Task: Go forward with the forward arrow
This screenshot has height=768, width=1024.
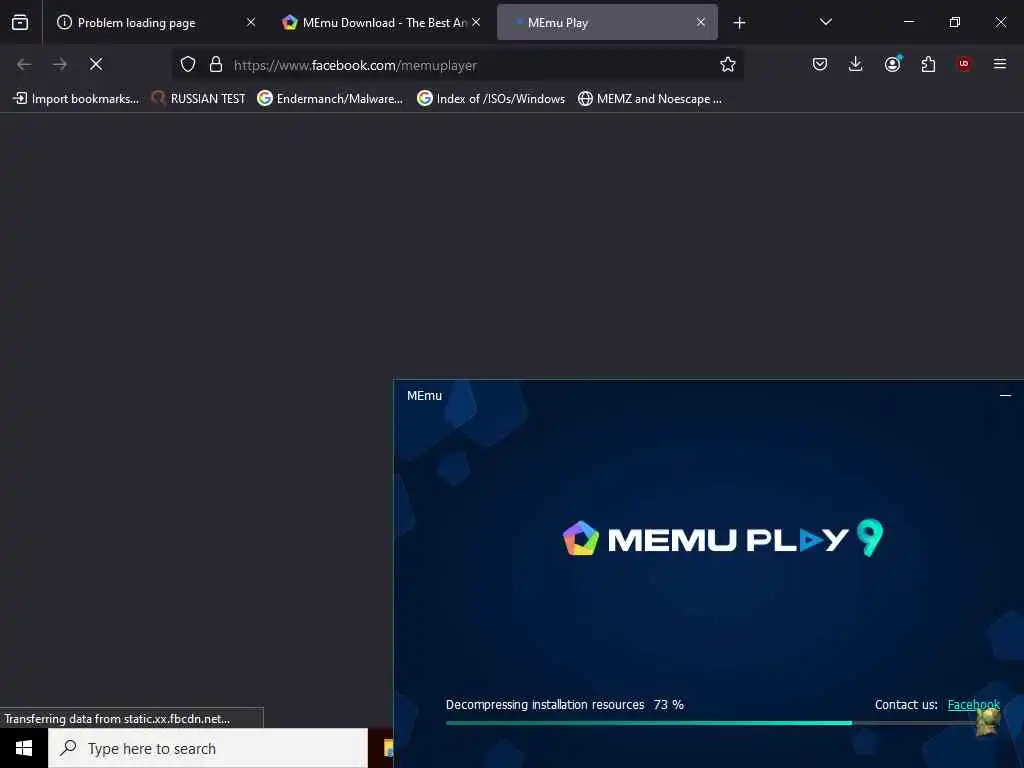Action: tap(60, 64)
